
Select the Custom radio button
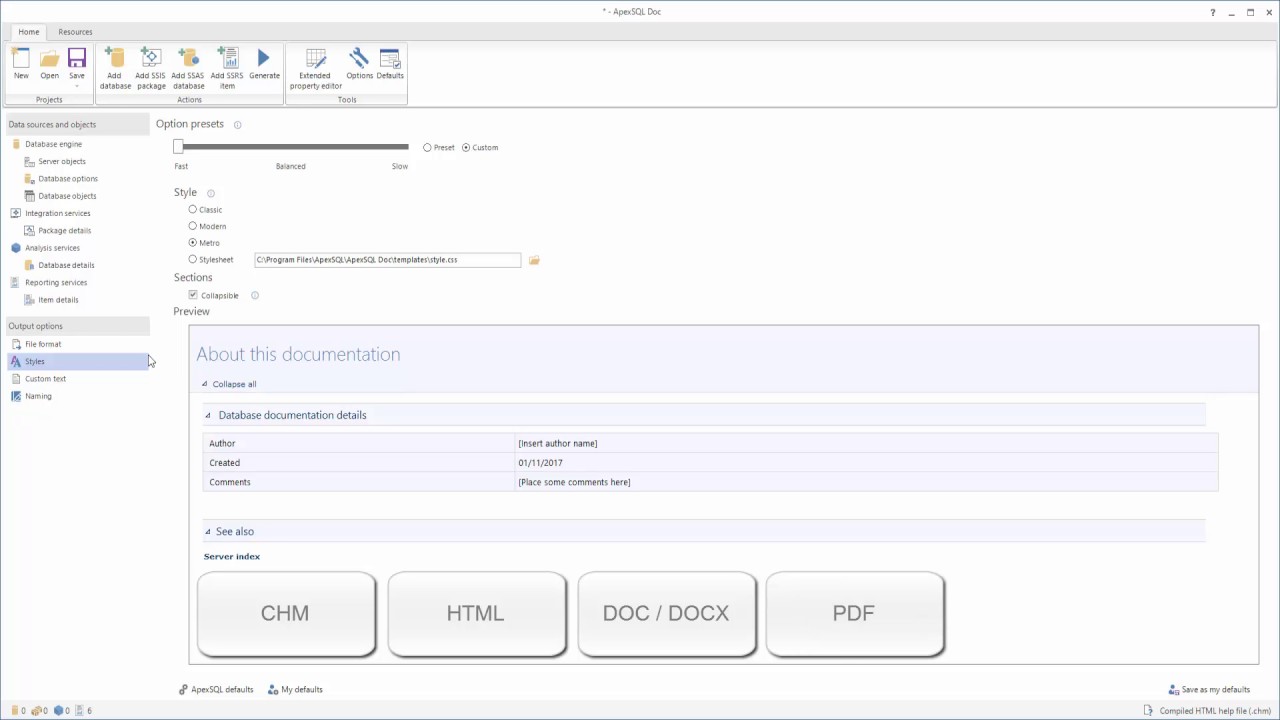point(466,148)
